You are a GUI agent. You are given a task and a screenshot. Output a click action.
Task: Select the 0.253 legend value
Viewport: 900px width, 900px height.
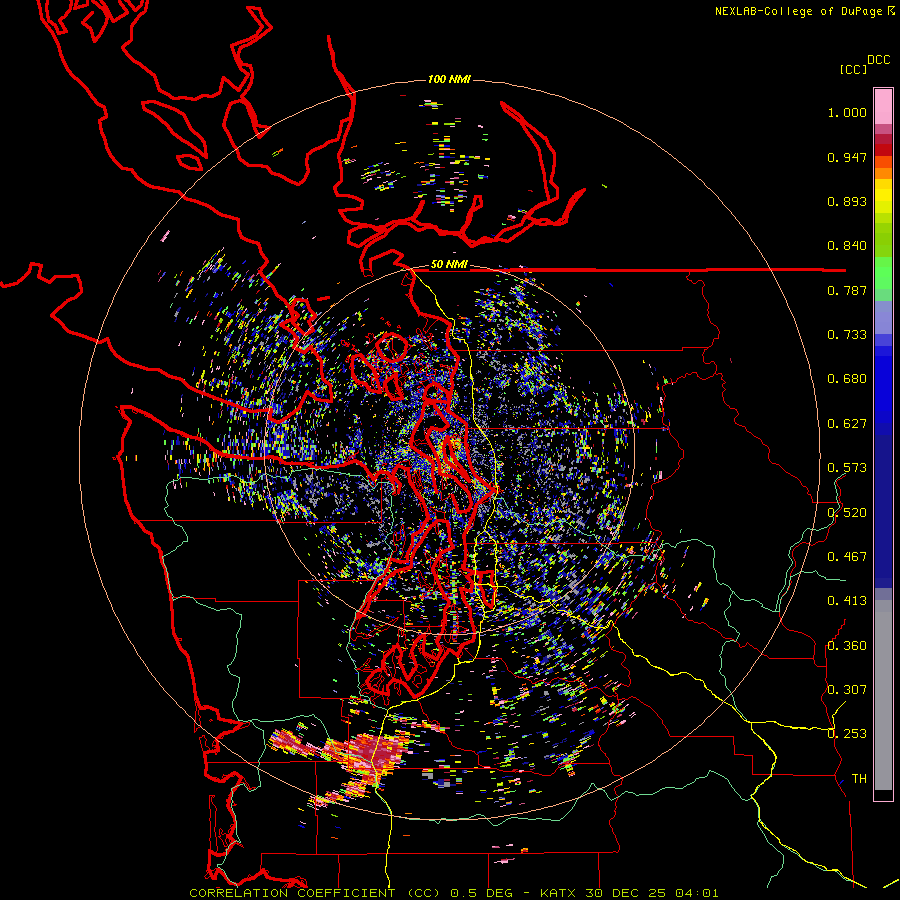point(847,734)
